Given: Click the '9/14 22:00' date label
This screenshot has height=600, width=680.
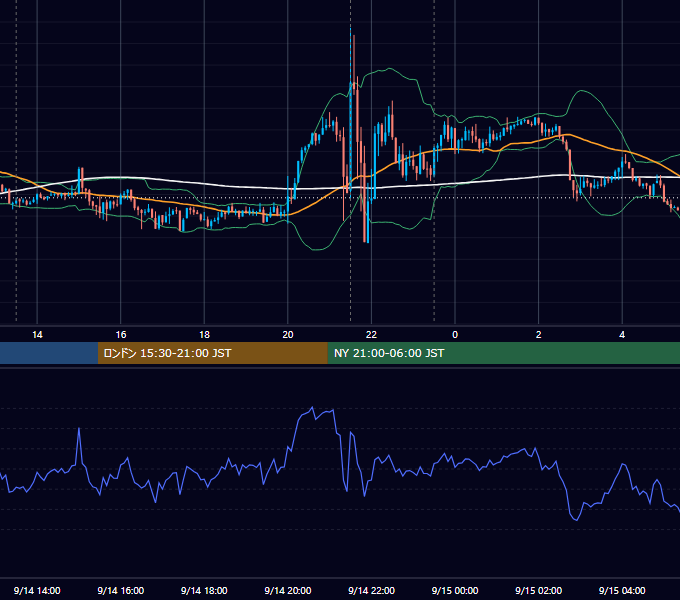Looking at the screenshot, I should tap(371, 590).
